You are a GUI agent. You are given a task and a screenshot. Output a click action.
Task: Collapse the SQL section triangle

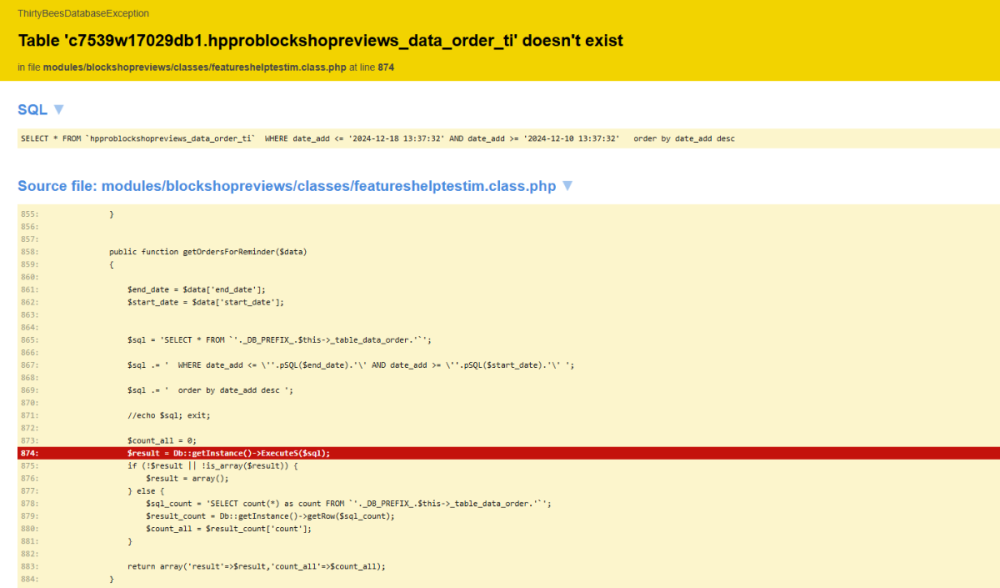[58, 109]
